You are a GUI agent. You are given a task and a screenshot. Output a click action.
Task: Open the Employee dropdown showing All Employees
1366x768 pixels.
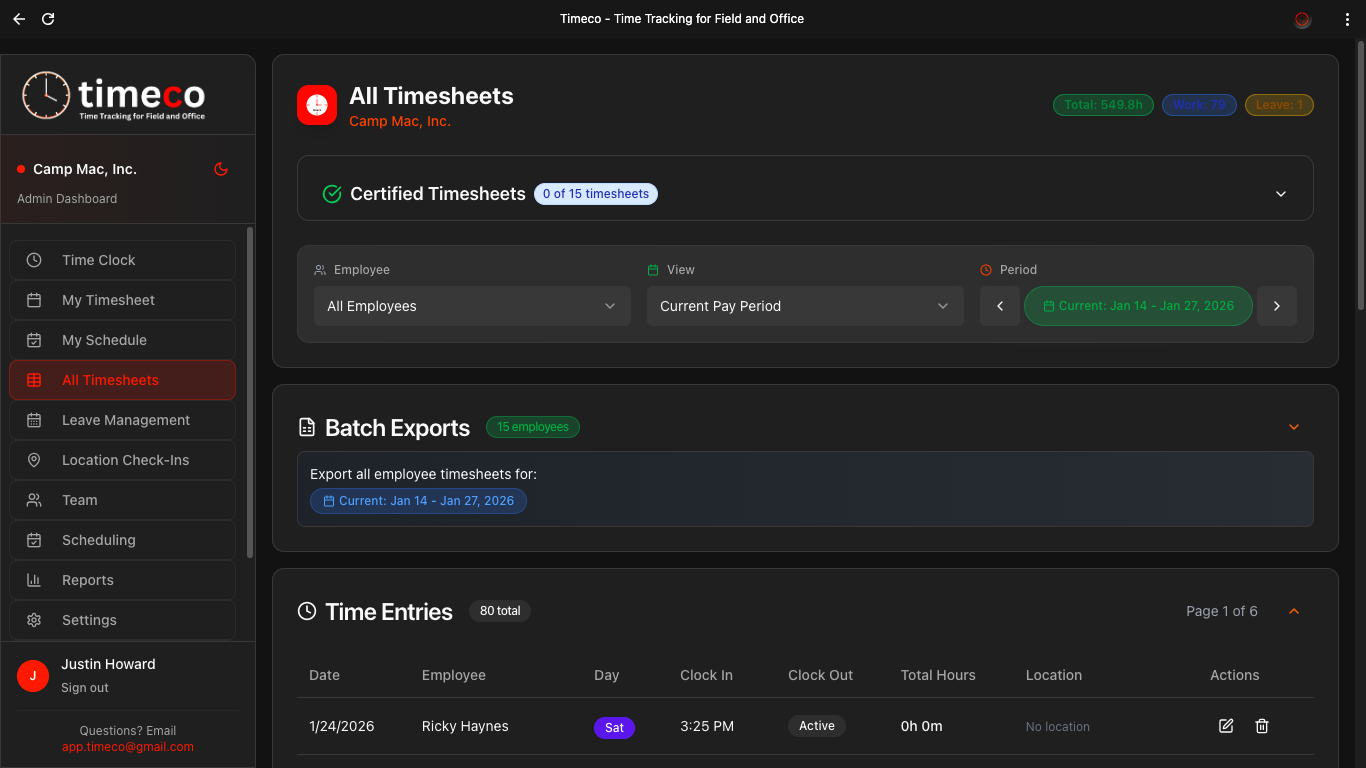click(x=471, y=306)
